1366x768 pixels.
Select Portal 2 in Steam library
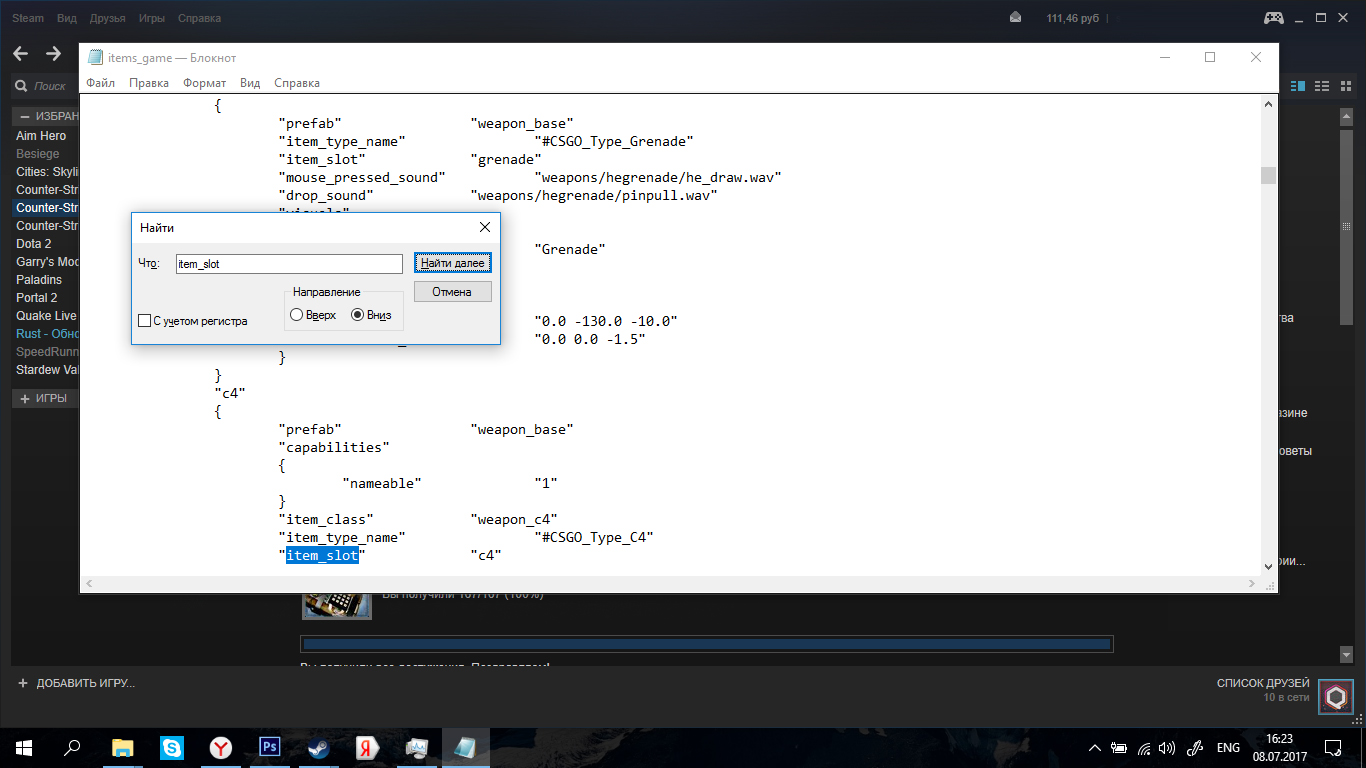click(37, 298)
